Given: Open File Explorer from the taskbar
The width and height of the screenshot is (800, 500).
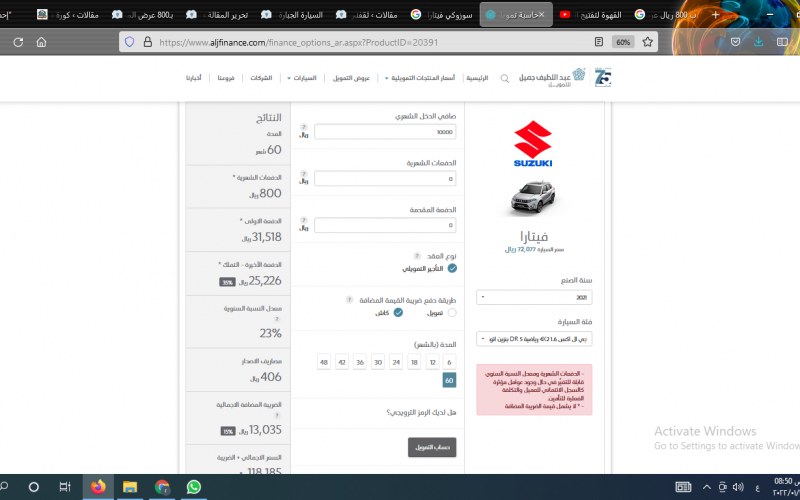Looking at the screenshot, I should pos(130,487).
